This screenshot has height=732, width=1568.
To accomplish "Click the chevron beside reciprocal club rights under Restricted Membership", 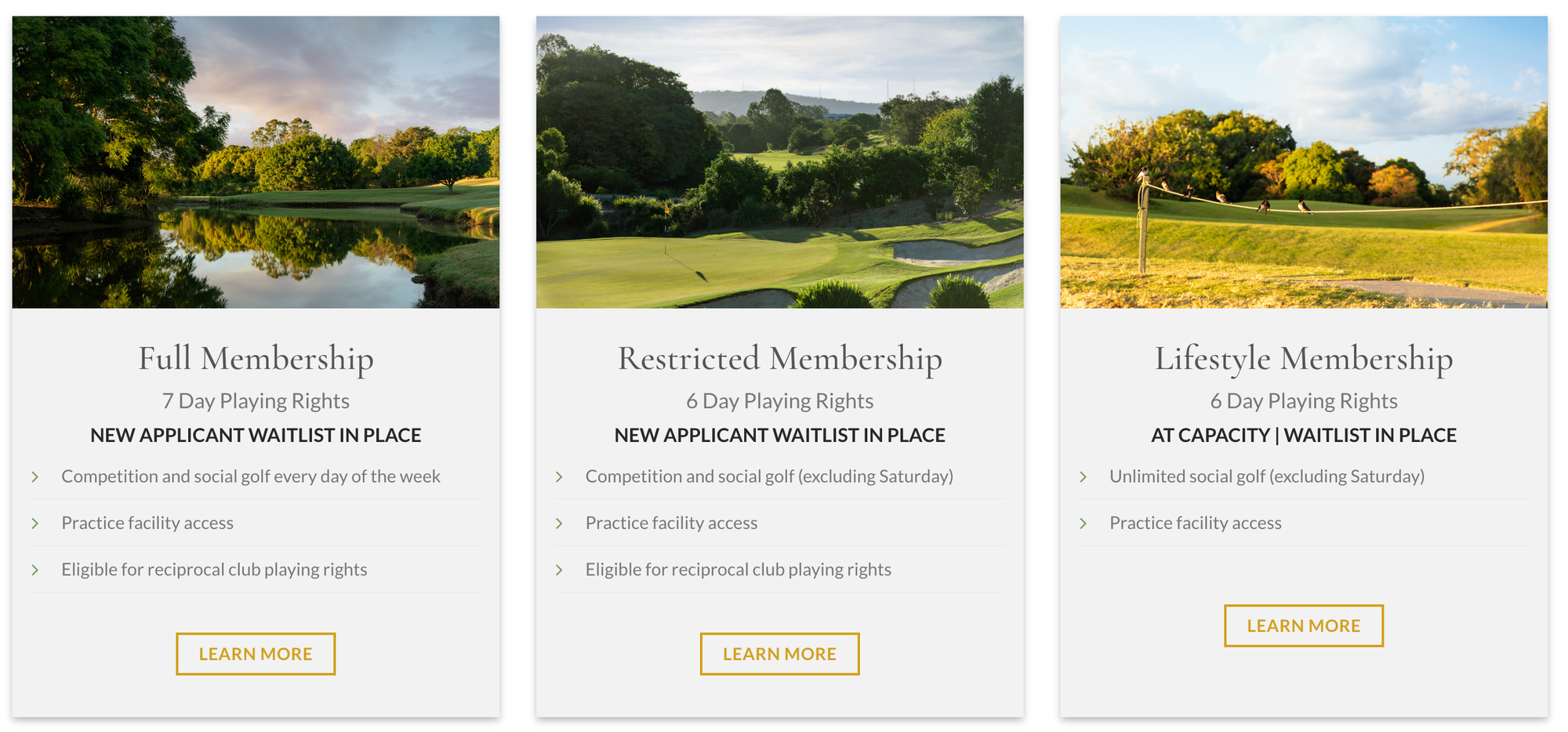I will pos(560,570).
